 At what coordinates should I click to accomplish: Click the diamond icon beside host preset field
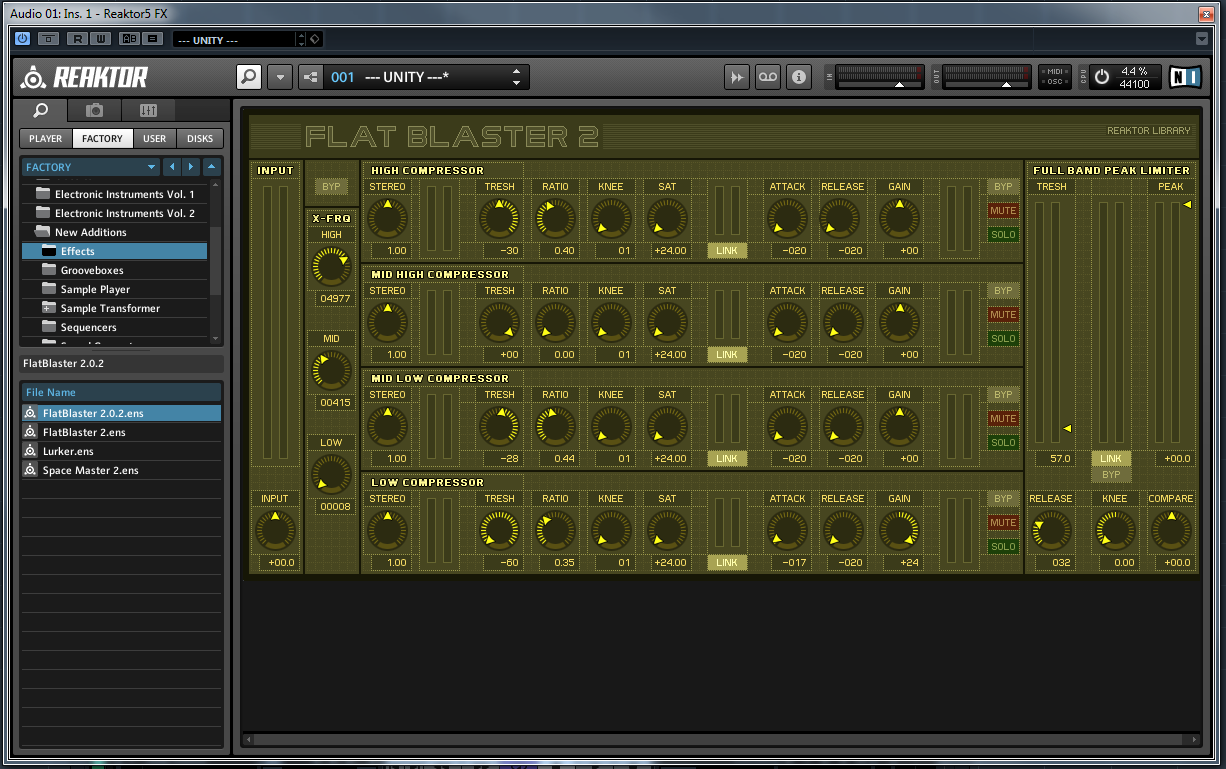point(314,39)
